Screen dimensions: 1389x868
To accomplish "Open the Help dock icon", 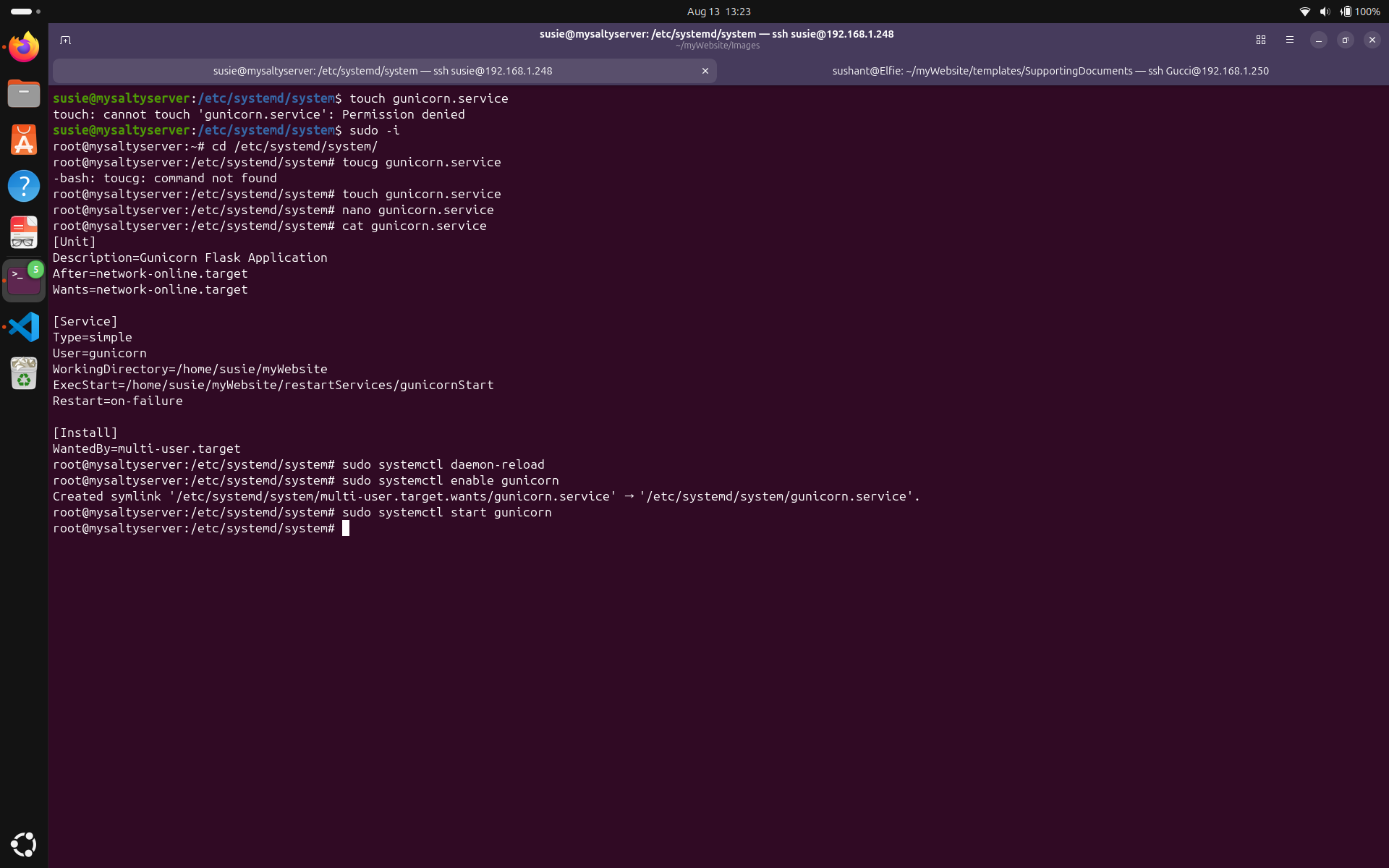I will click(24, 186).
